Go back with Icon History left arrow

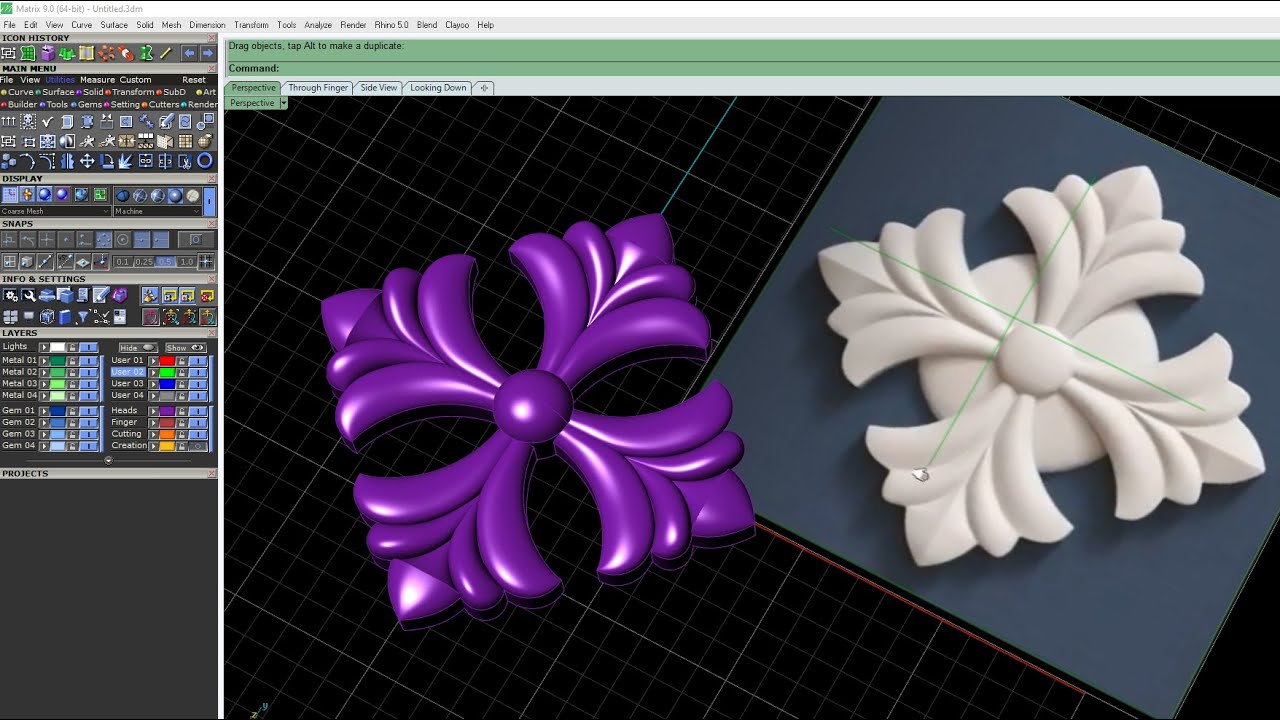pyautogui.click(x=189, y=53)
